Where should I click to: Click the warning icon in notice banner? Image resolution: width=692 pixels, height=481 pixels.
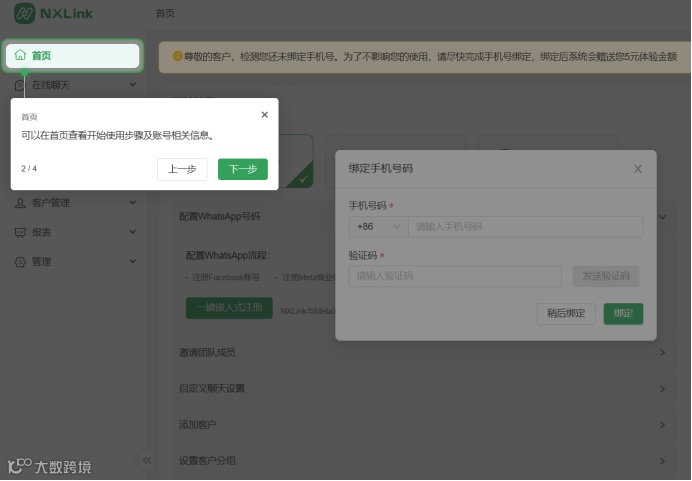pyautogui.click(x=177, y=56)
